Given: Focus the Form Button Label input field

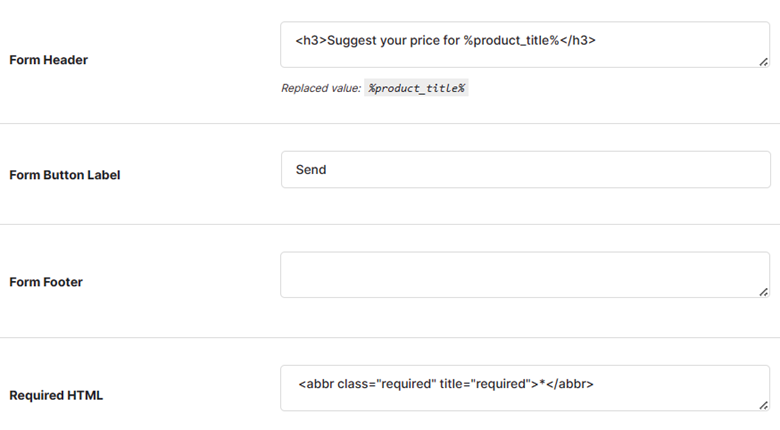Looking at the screenshot, I should [525, 170].
